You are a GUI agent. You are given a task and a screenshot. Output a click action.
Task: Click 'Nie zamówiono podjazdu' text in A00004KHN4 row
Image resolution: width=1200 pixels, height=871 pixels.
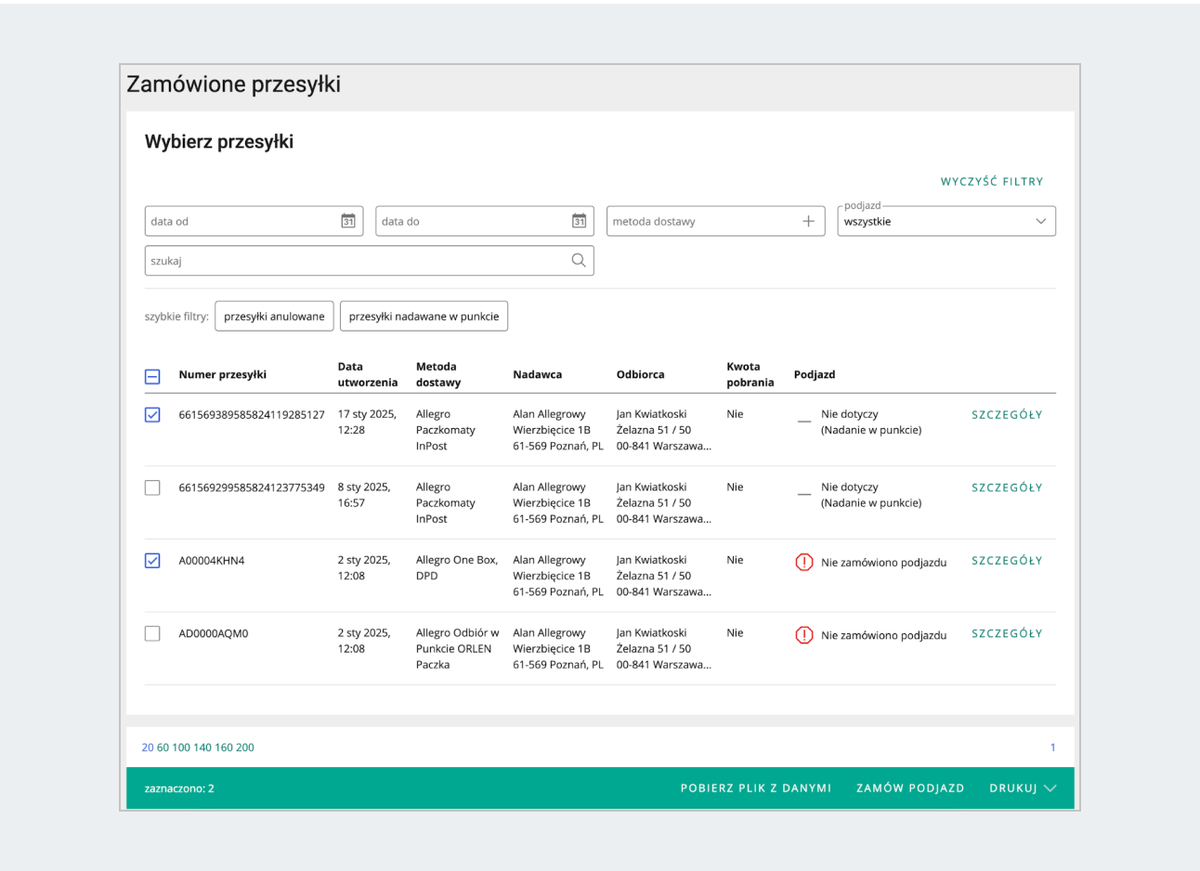click(x=884, y=562)
